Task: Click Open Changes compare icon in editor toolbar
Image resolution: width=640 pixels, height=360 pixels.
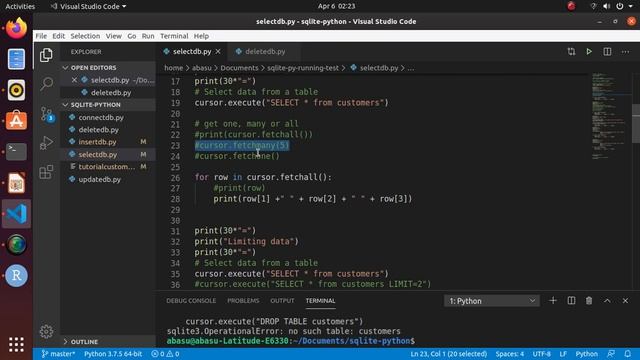Action: point(571,51)
